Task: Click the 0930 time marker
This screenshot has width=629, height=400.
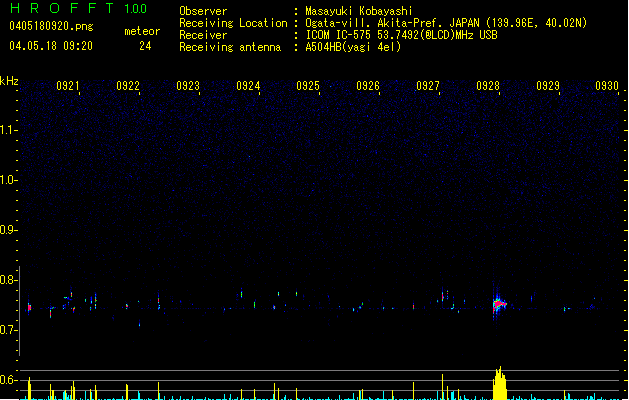Action: [x=607, y=86]
